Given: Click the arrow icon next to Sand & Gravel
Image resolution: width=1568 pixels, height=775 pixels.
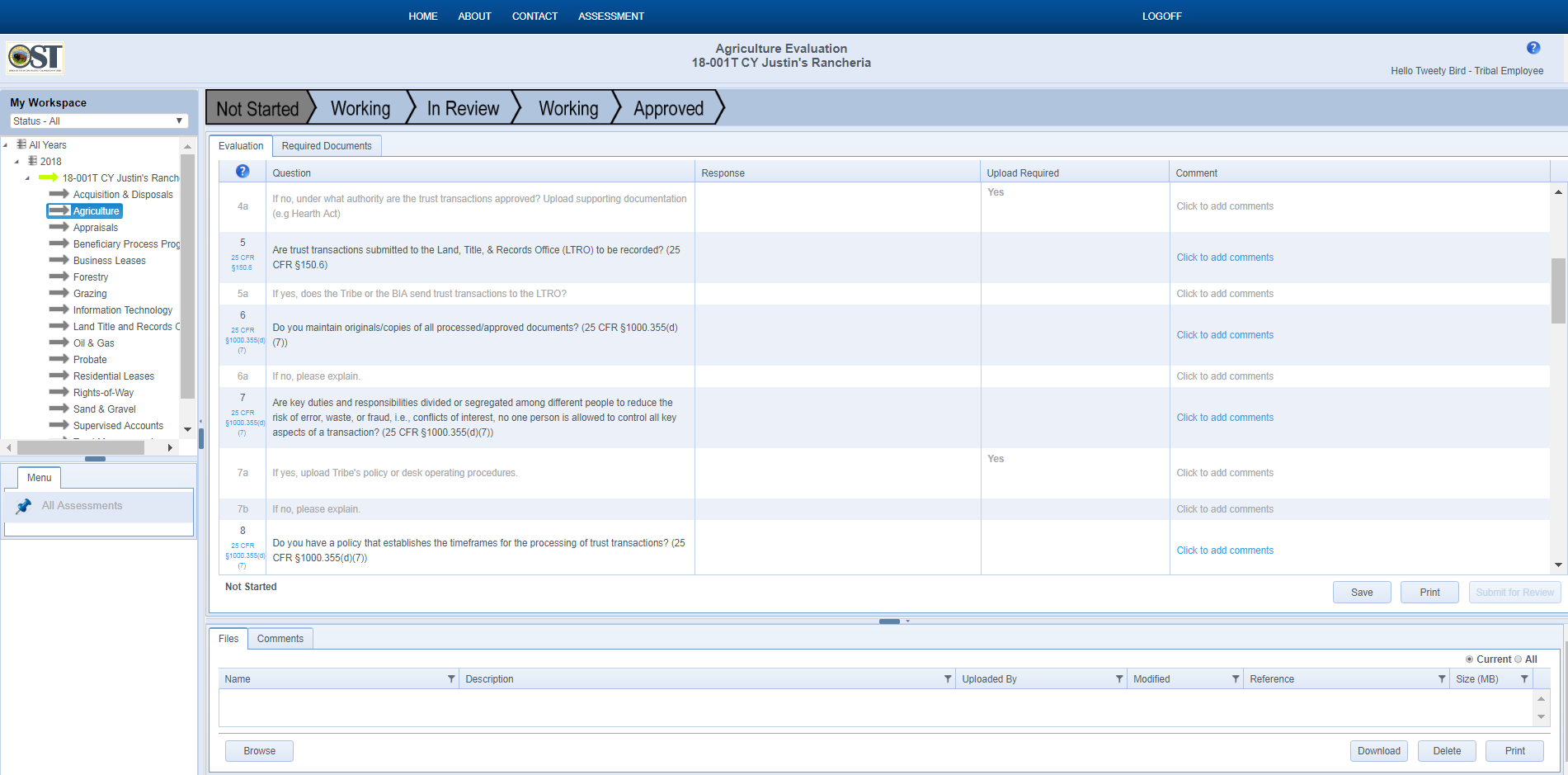Looking at the screenshot, I should click(x=59, y=409).
